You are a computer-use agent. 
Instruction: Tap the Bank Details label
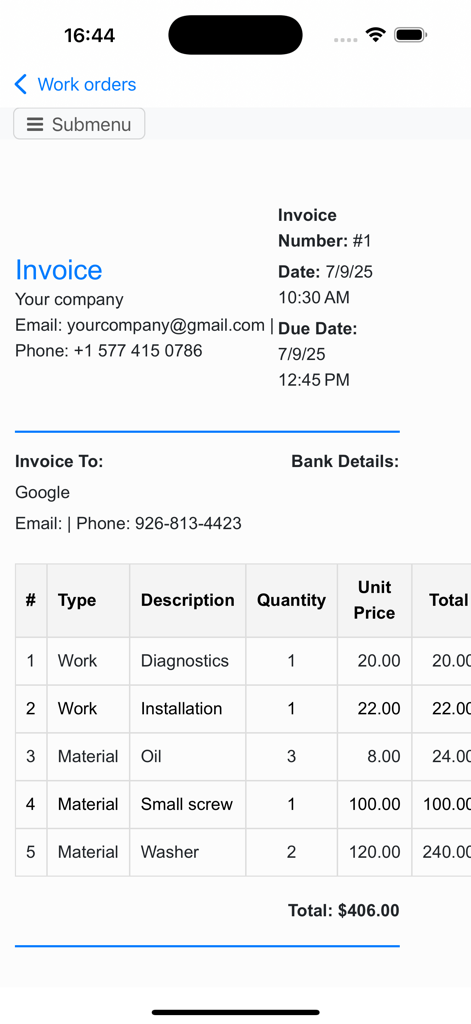[x=345, y=462]
